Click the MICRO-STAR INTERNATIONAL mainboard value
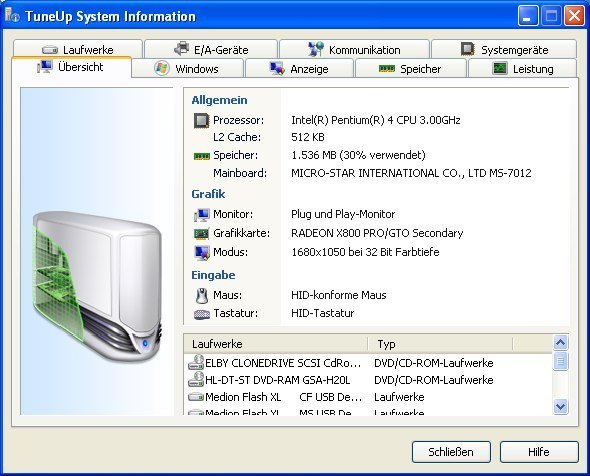Screen dimensions: 590x476 coord(411,173)
